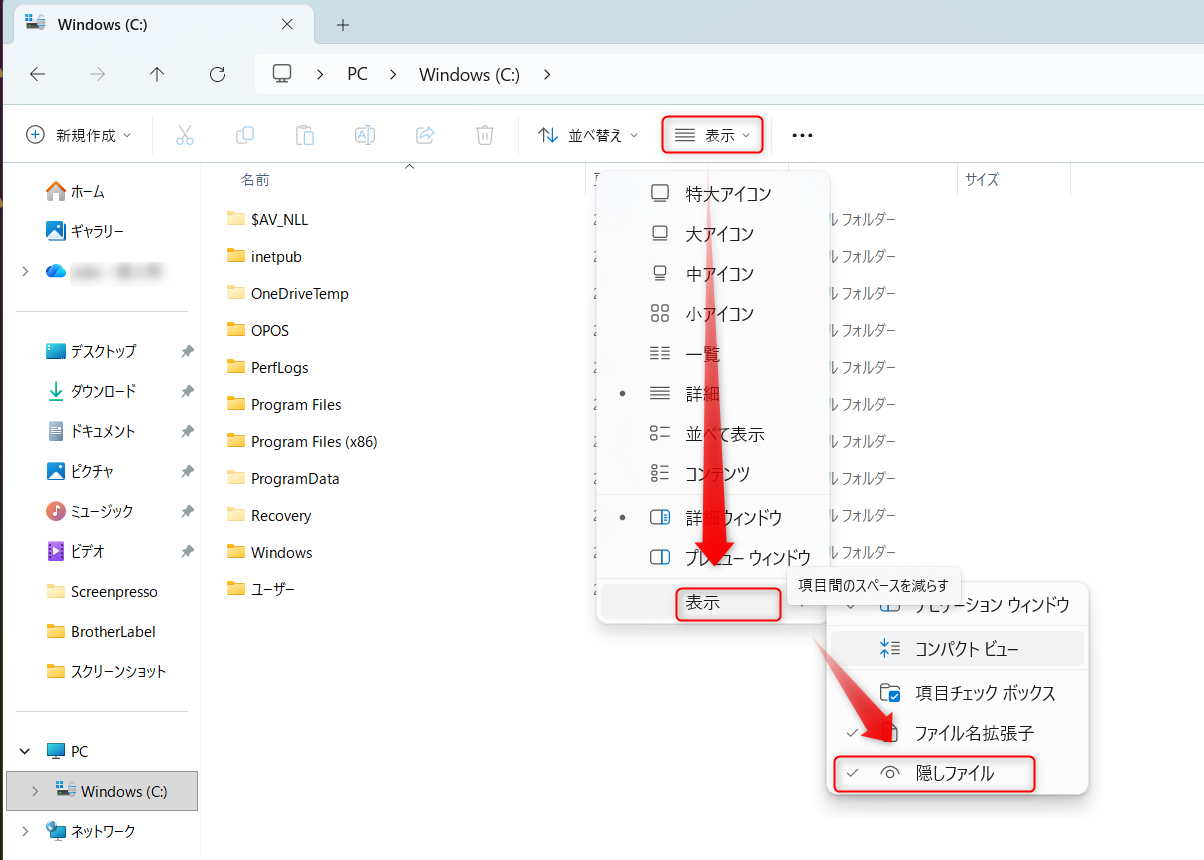Click PC in the address breadcrumb
1204x860 pixels.
click(x=357, y=74)
